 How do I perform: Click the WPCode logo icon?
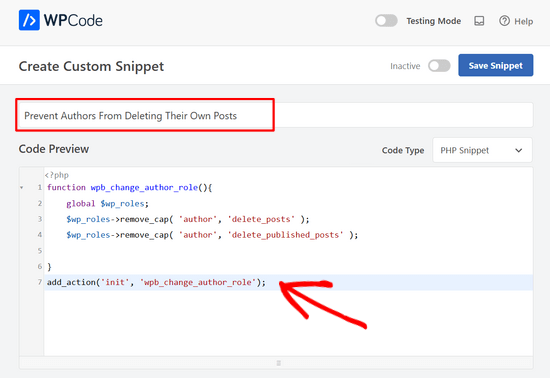[29, 20]
